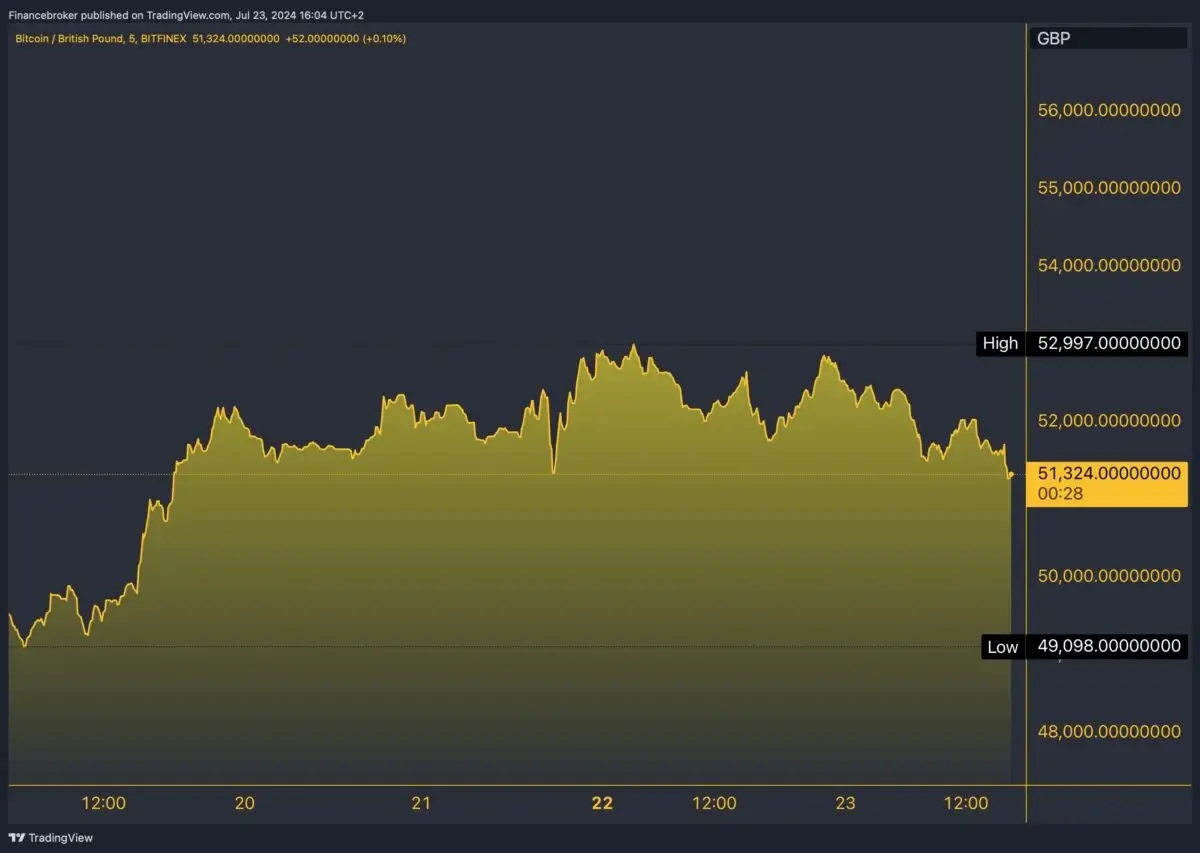Select the 50,000 price axis label
The height and width of the screenshot is (853, 1200).
tap(1109, 576)
